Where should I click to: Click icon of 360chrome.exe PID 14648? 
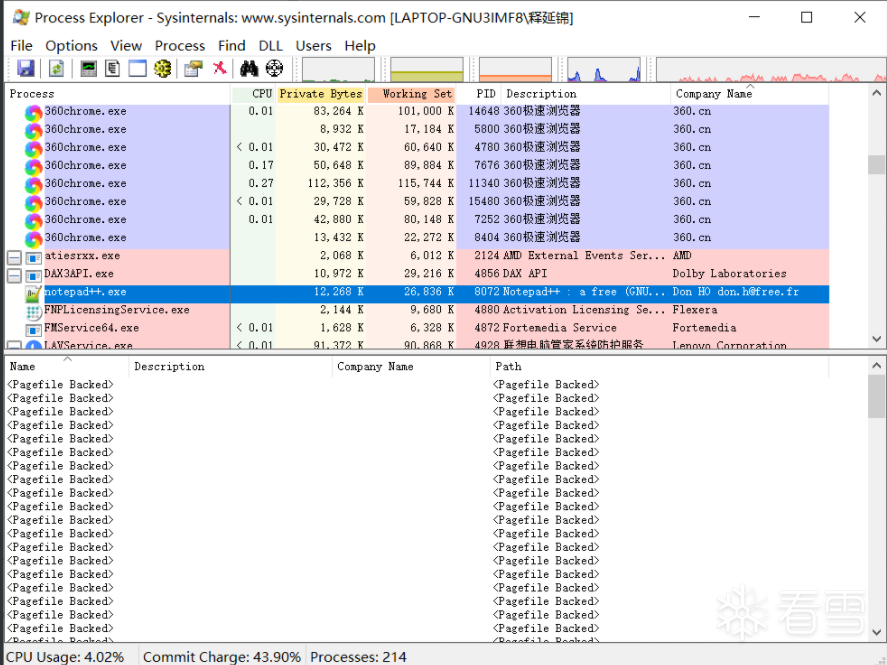[x=33, y=113]
